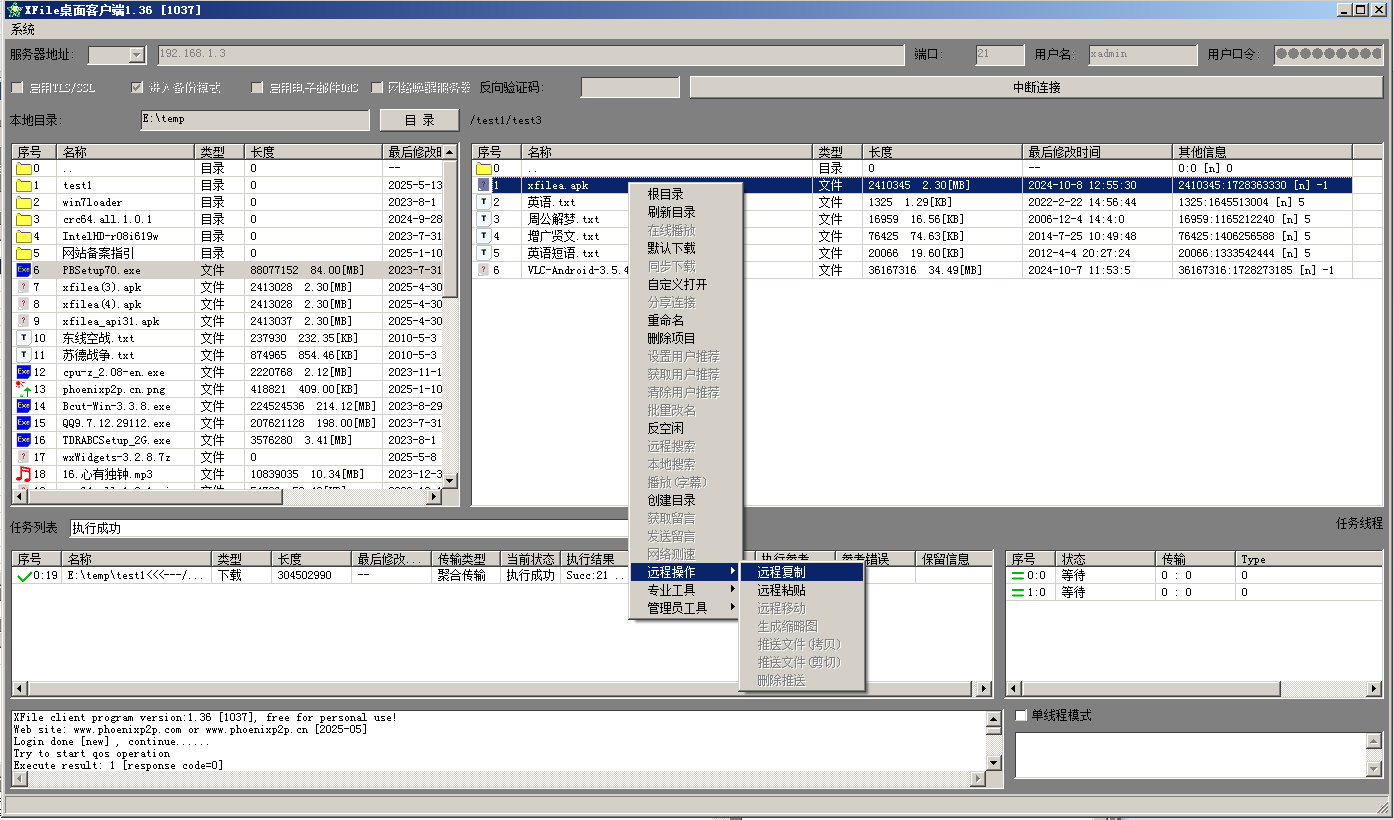Click the green thread icon for 1:0
1394x820 pixels.
pos(1017,592)
